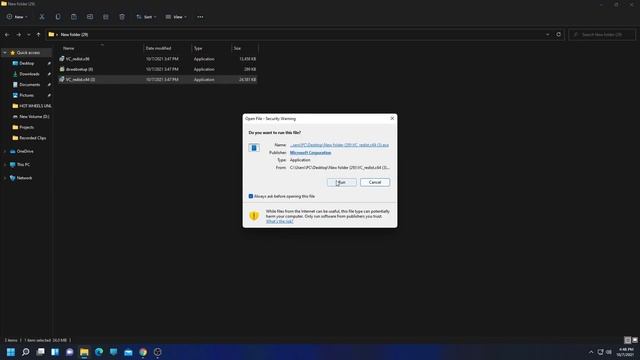Image resolution: width=640 pixels, height=360 pixels.
Task: Open the HOT WHEELS UNL folder in sidebar
Action: [31, 106]
